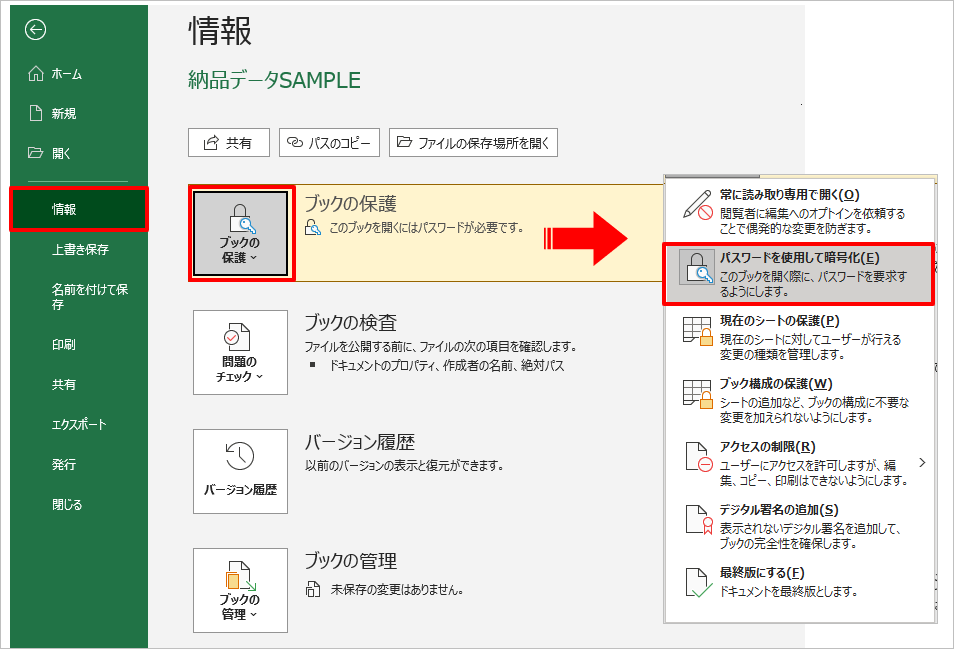Click lock-and-key icon of パスワードを使用して暗号化

[697, 267]
